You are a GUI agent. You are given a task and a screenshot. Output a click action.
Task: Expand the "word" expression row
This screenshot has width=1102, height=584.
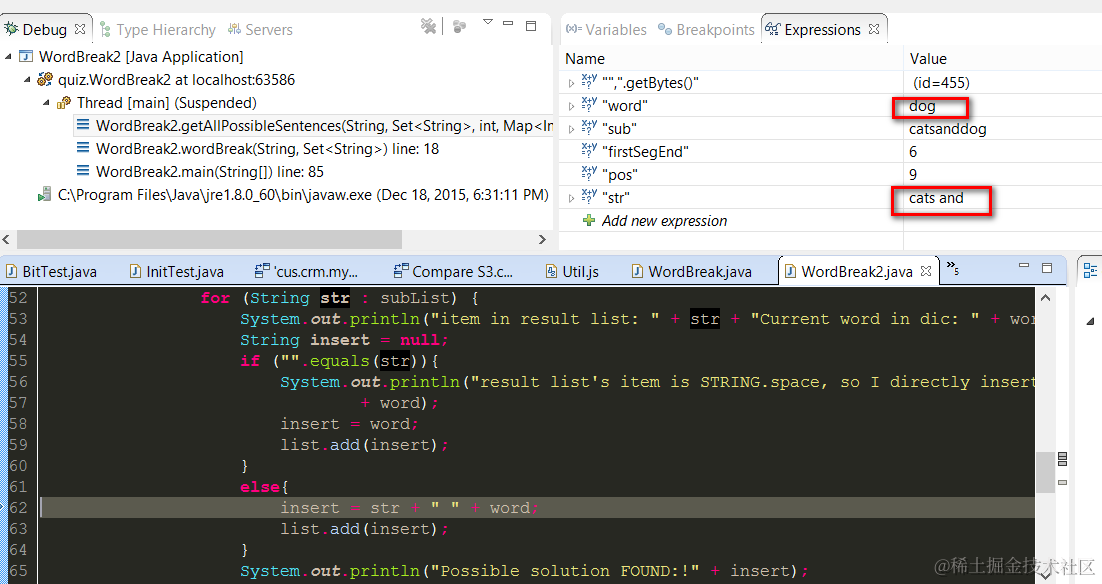click(571, 107)
